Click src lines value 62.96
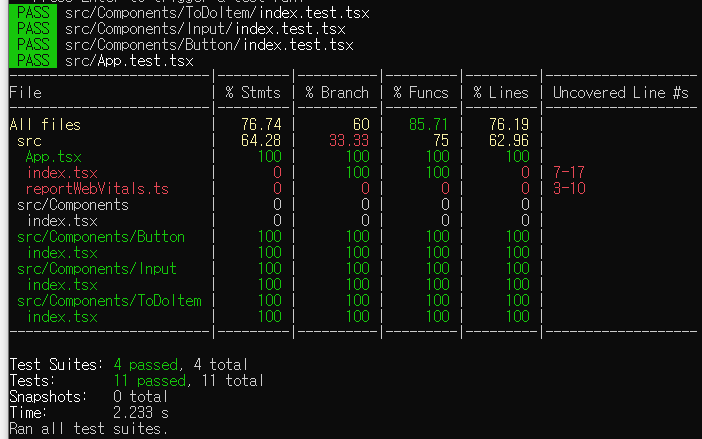 pyautogui.click(x=509, y=141)
